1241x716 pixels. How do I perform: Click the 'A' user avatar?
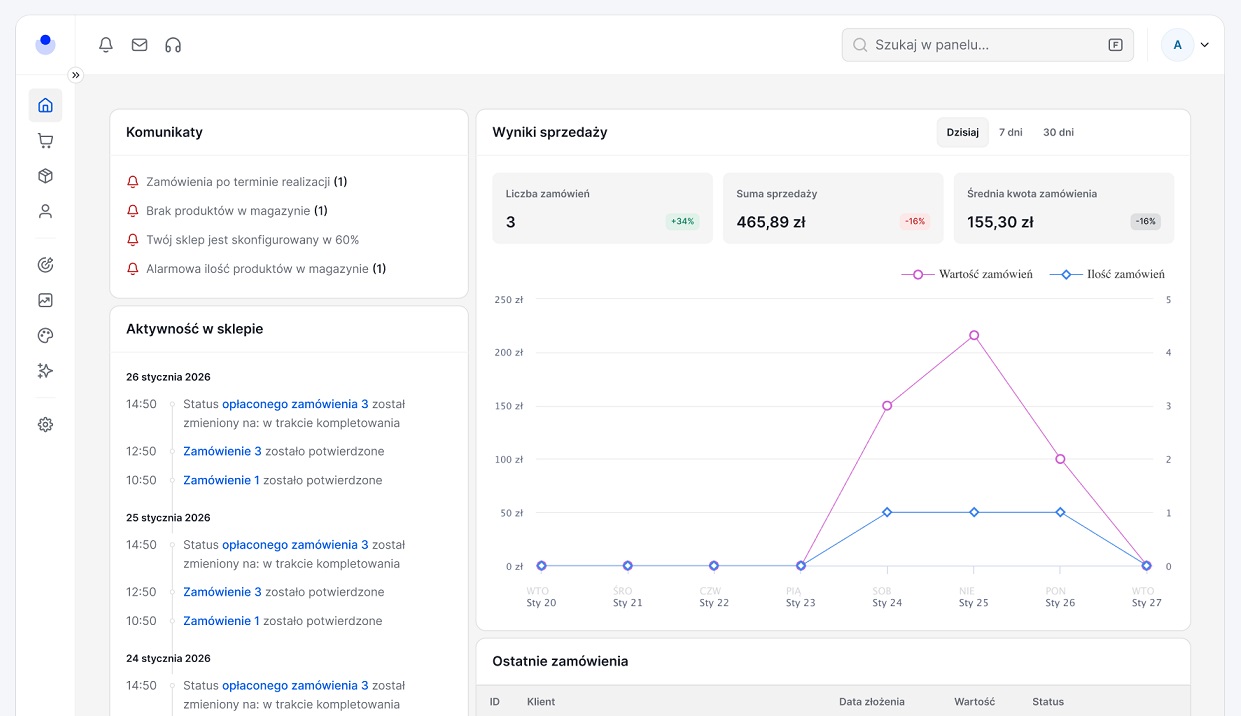[x=1178, y=45]
